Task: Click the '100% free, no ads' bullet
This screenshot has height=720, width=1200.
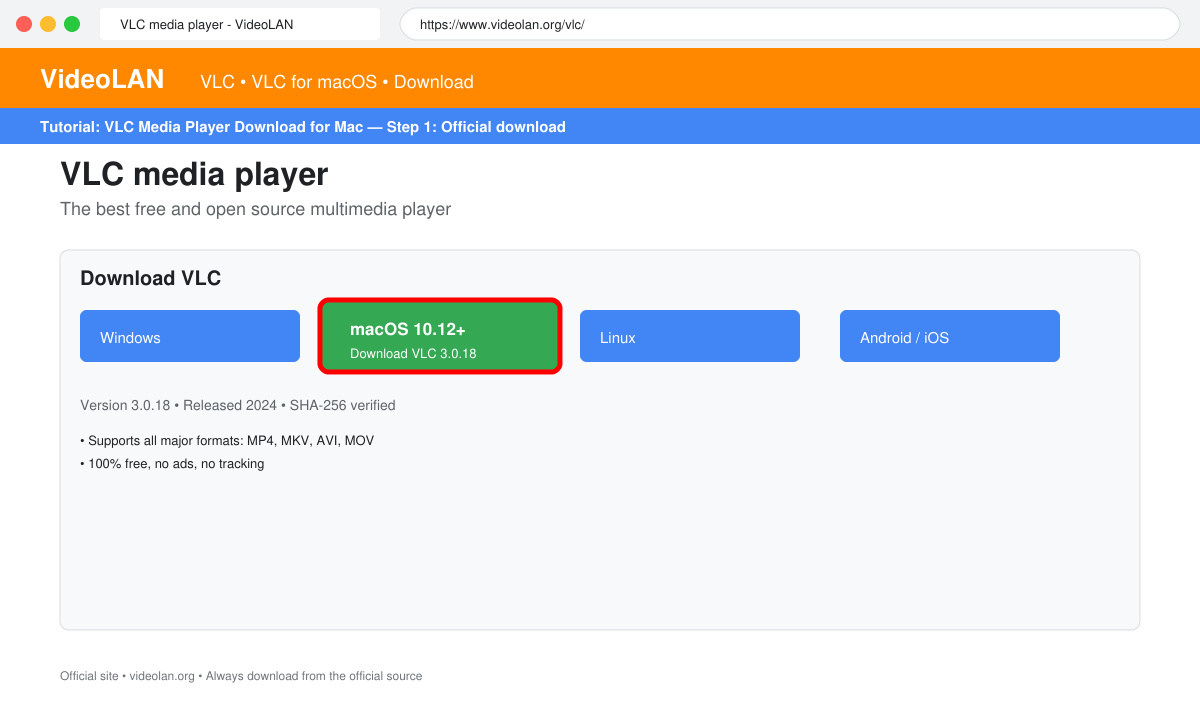Action: tap(172, 464)
